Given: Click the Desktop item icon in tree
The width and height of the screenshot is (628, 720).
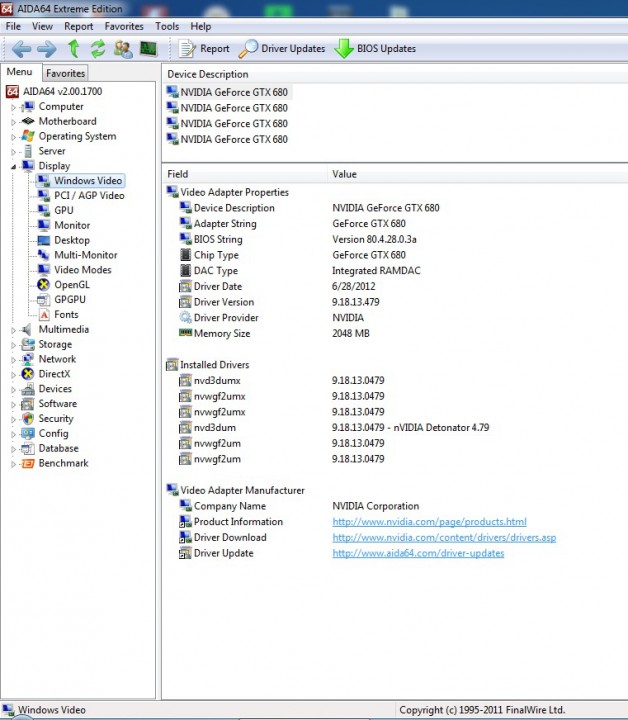Looking at the screenshot, I should coord(44,240).
